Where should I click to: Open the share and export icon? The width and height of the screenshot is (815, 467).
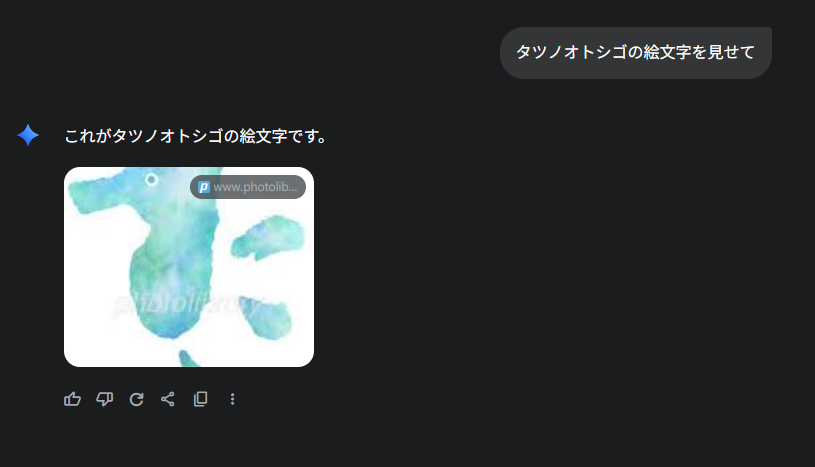tap(168, 399)
